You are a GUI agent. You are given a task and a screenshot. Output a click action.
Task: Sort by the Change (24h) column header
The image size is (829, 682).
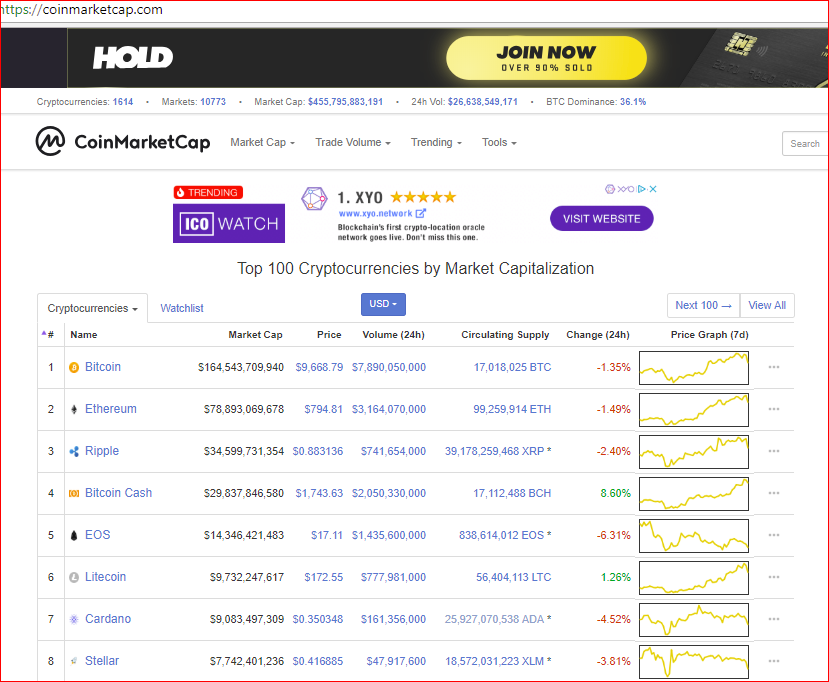(598, 335)
